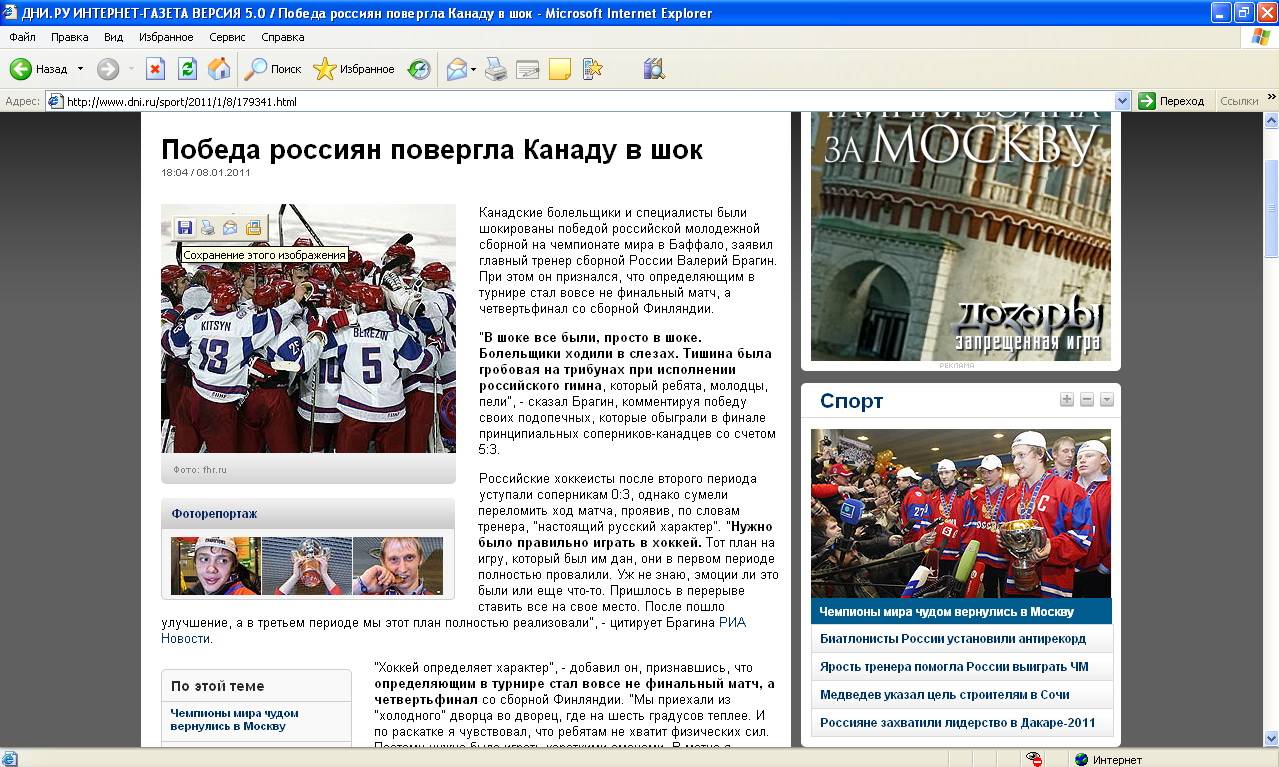Open the Поиск search panel

273,69
